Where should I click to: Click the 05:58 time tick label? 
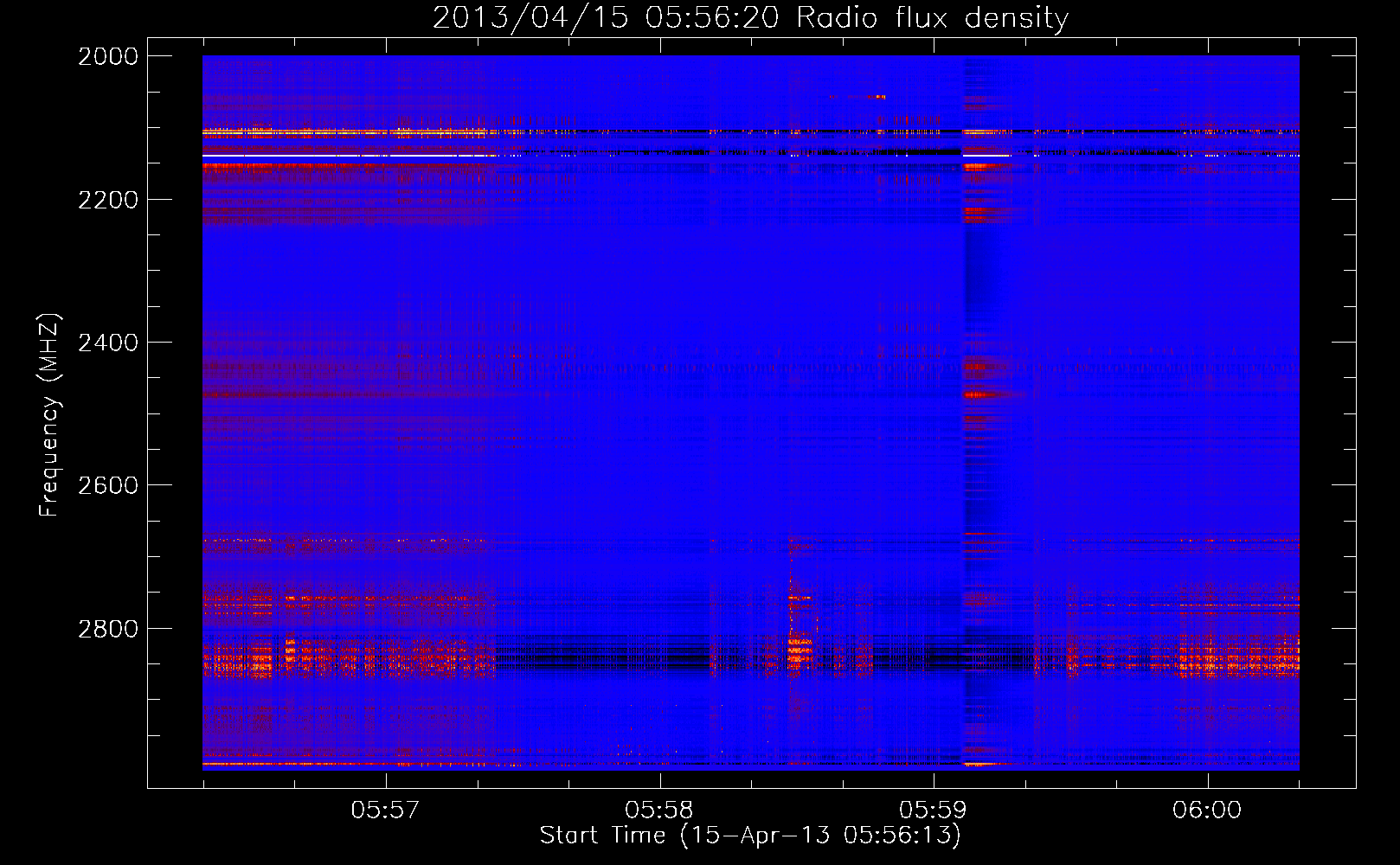(659, 810)
